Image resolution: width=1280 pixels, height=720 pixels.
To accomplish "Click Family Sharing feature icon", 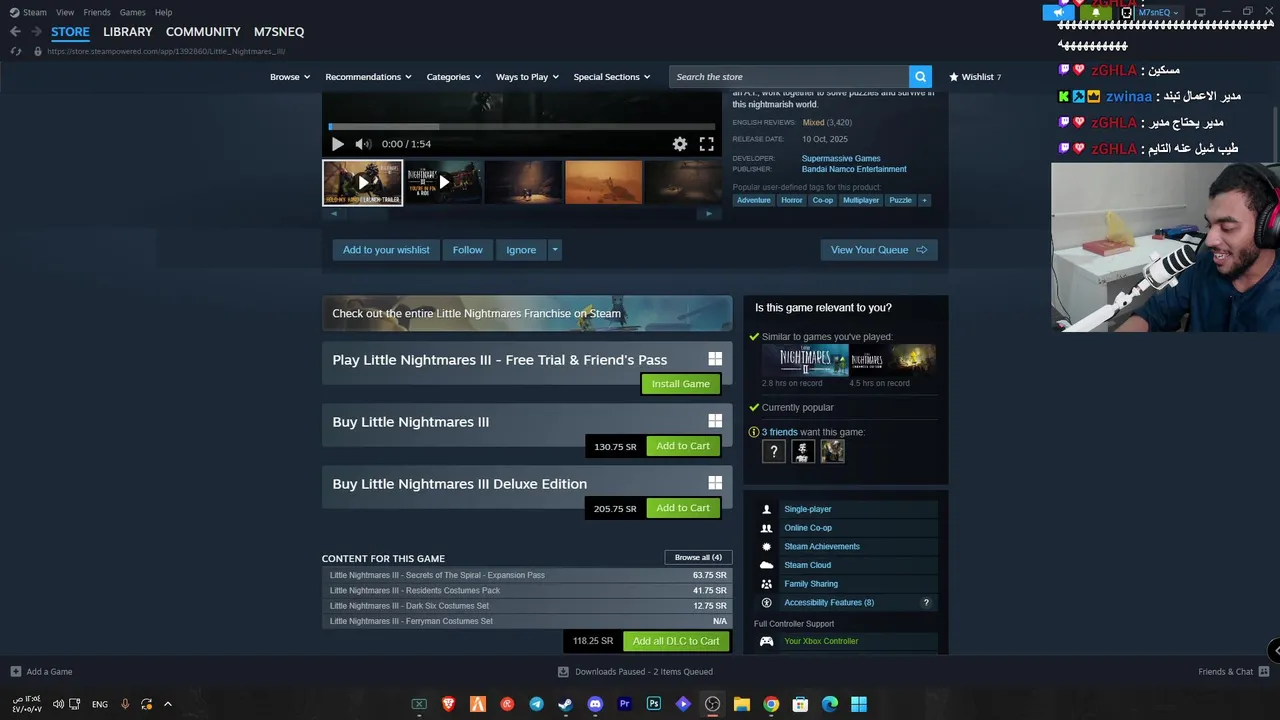I will click(766, 584).
